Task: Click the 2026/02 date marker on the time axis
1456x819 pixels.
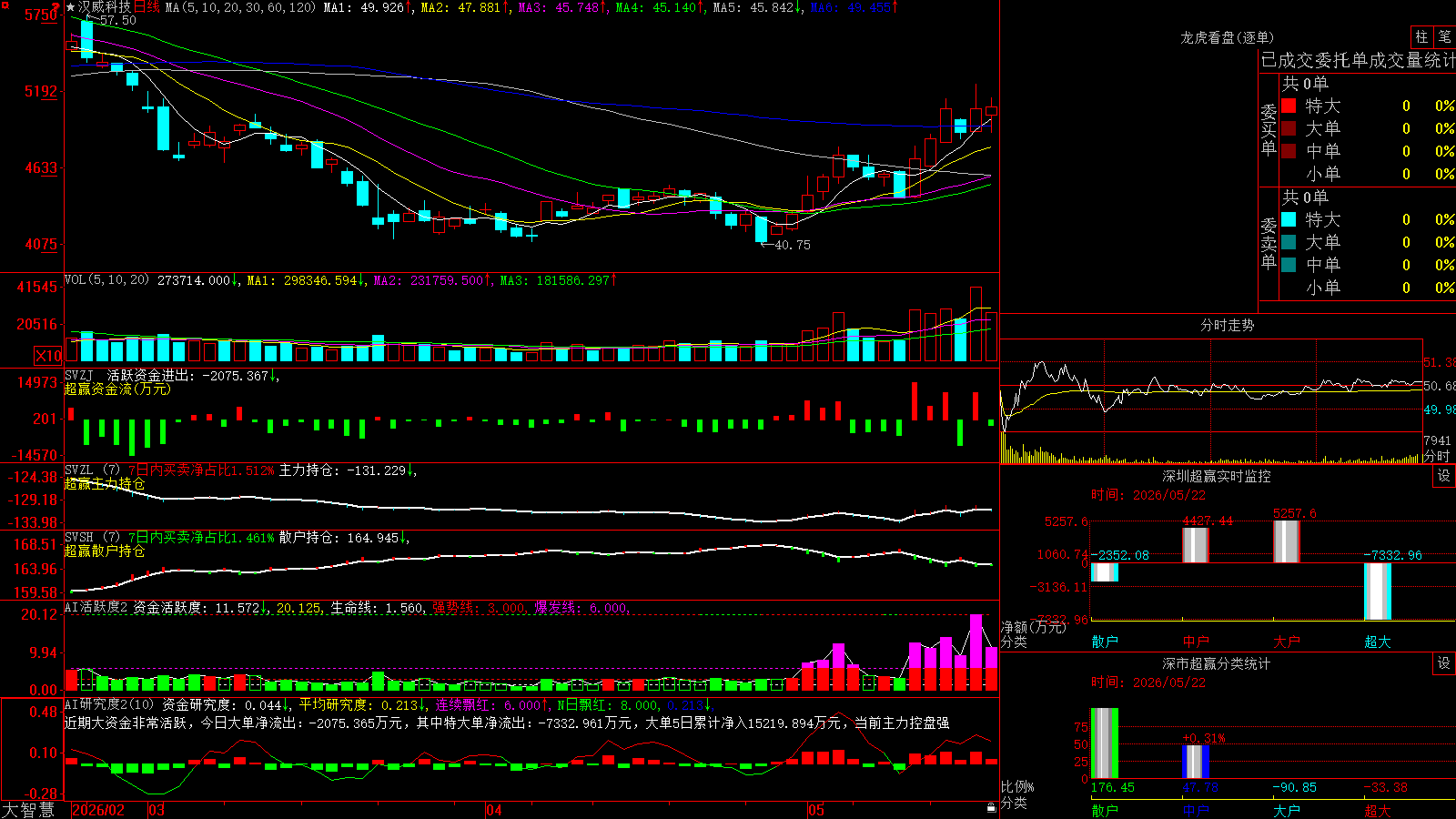Action: [x=98, y=810]
